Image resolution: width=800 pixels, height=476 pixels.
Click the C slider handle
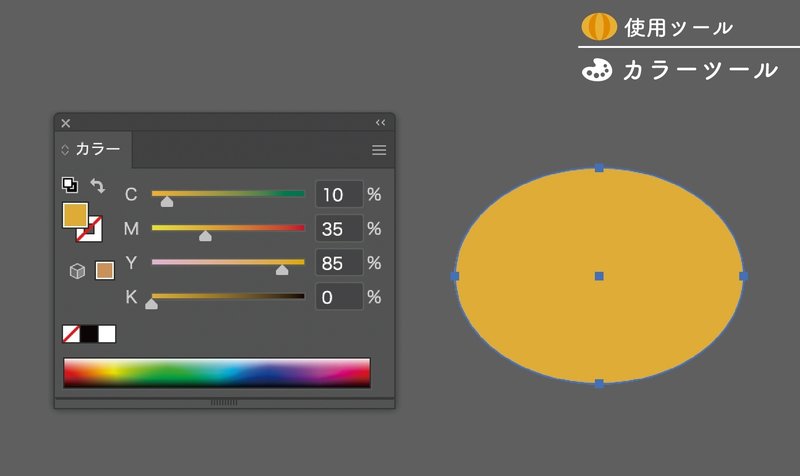point(167,202)
